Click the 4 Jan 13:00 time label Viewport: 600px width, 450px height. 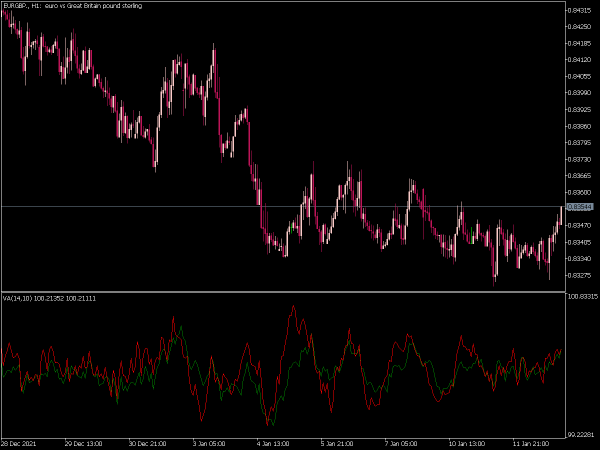pos(274,444)
